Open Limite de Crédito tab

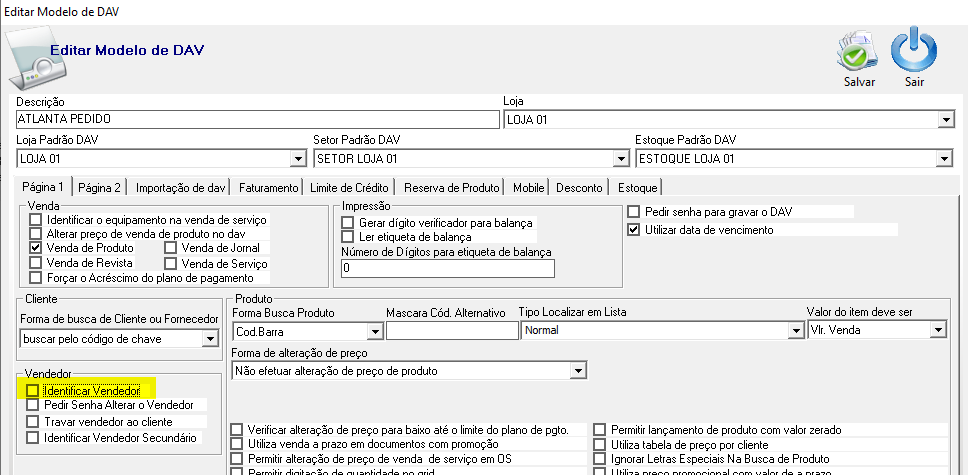(x=349, y=188)
